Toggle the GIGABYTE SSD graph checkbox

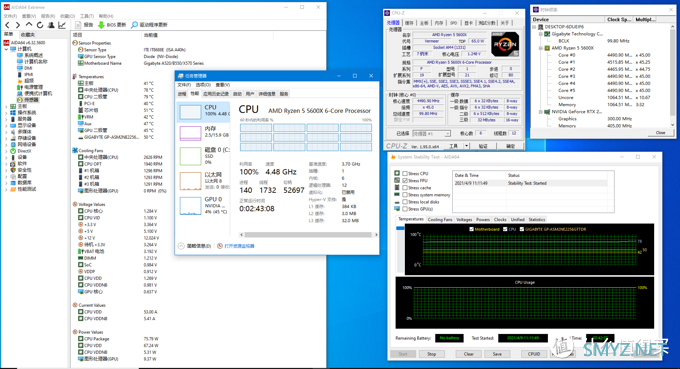pos(522,229)
